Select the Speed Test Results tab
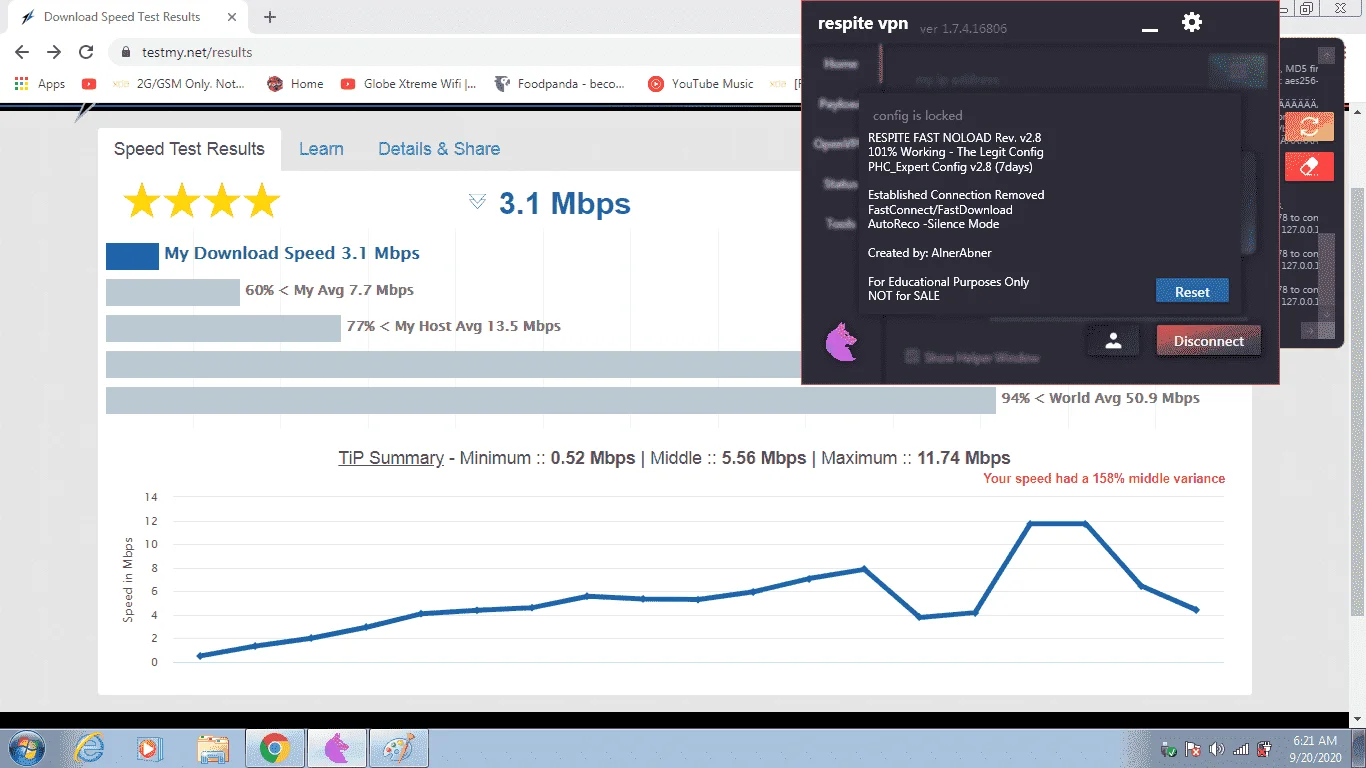 [x=189, y=149]
